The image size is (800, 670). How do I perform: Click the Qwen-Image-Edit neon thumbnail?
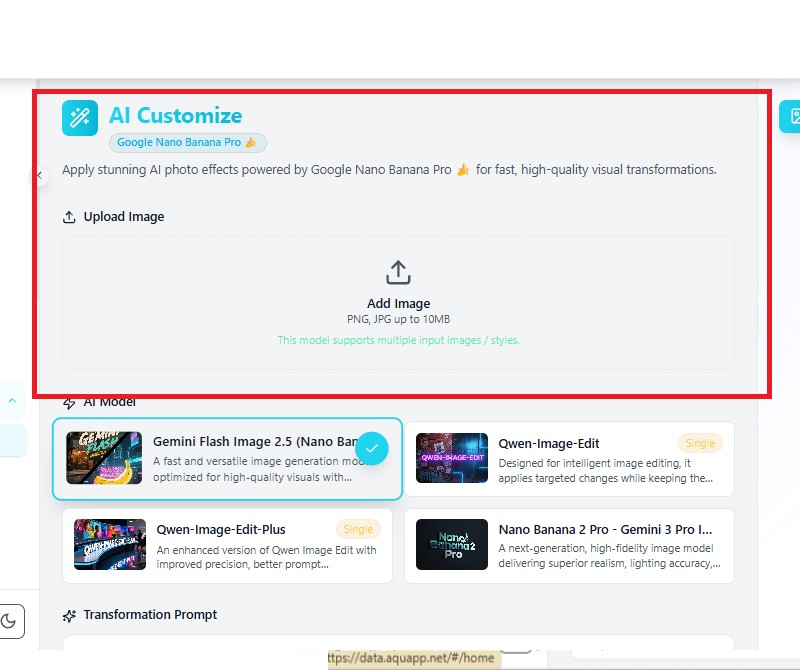[452, 458]
